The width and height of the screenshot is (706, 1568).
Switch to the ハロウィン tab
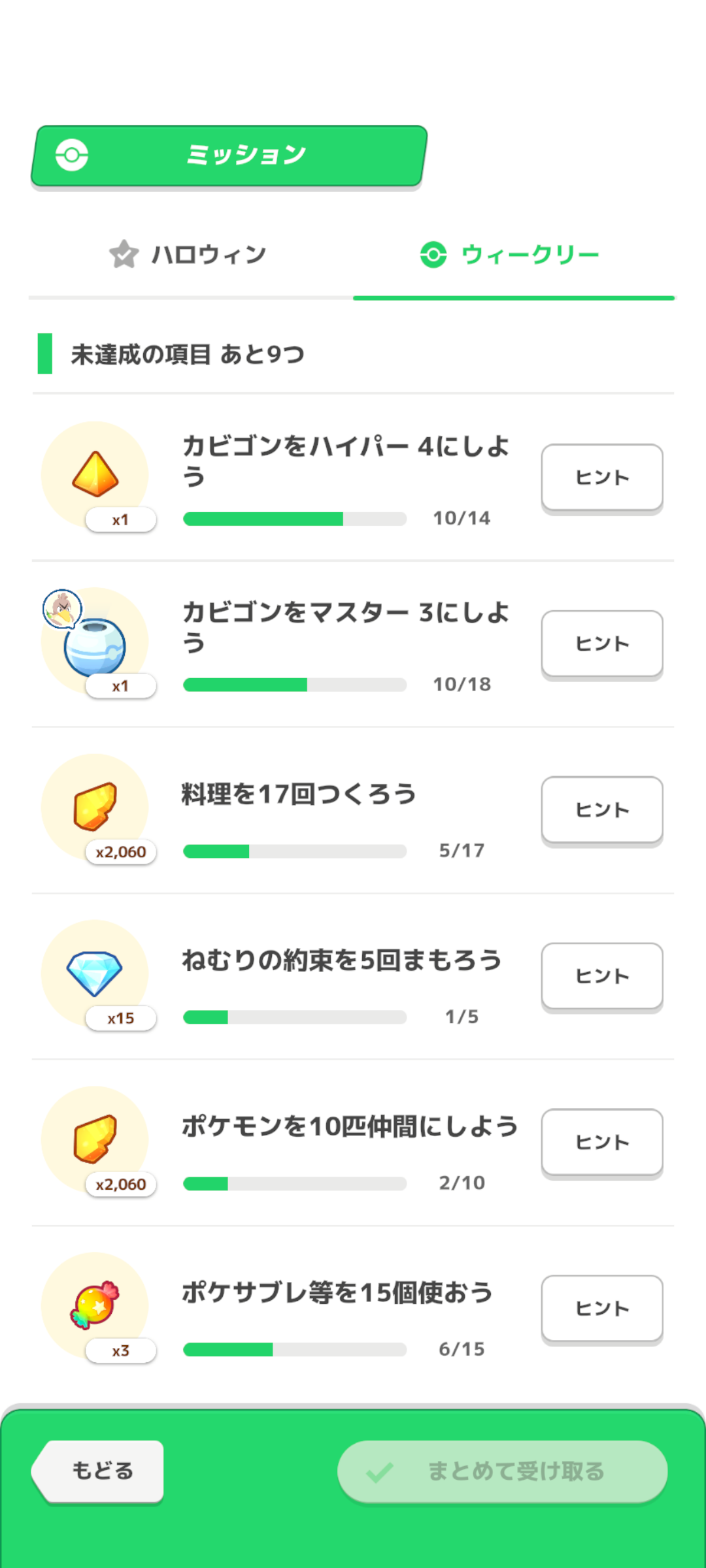point(190,255)
